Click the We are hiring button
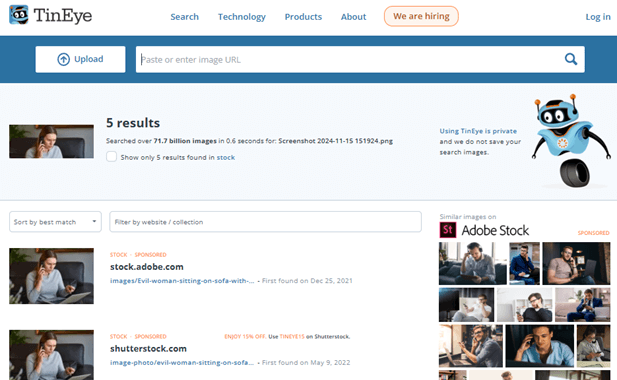The image size is (617, 380). (x=421, y=16)
